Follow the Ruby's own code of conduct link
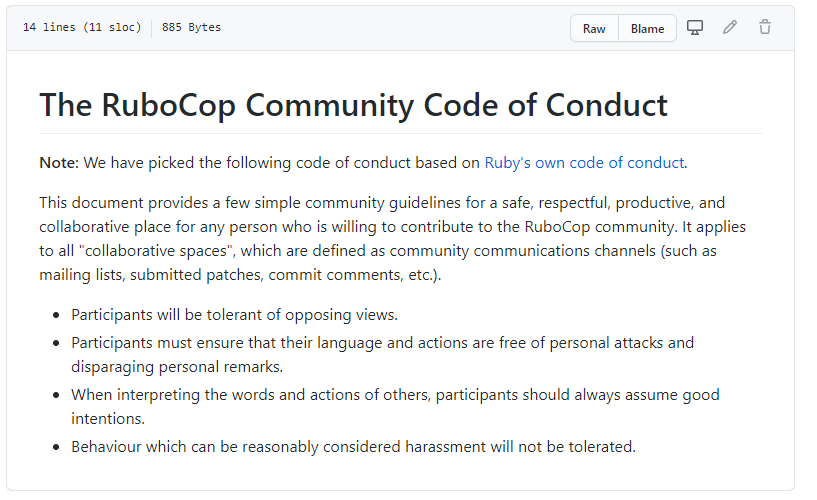The image size is (817, 500). pyautogui.click(x=584, y=162)
